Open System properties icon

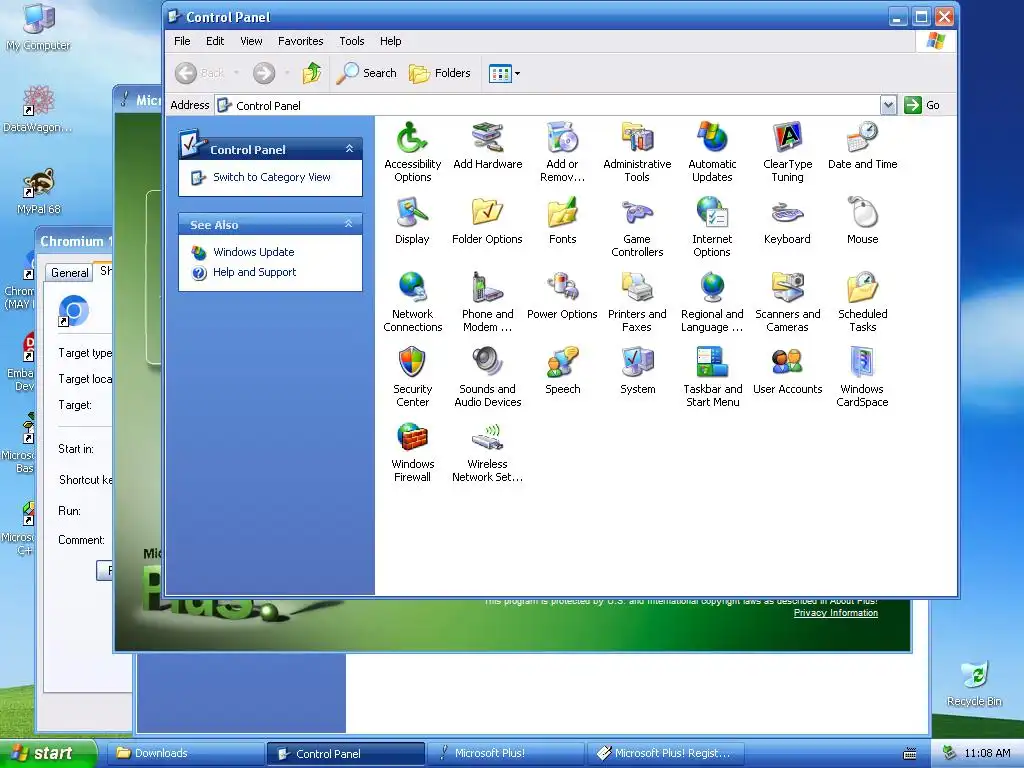tap(637, 370)
